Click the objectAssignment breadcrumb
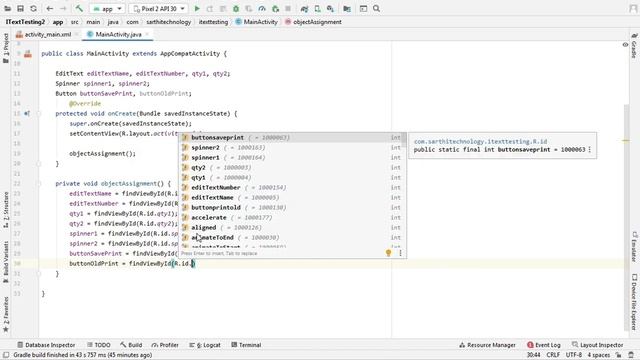The height and width of the screenshot is (360, 640). point(313,22)
